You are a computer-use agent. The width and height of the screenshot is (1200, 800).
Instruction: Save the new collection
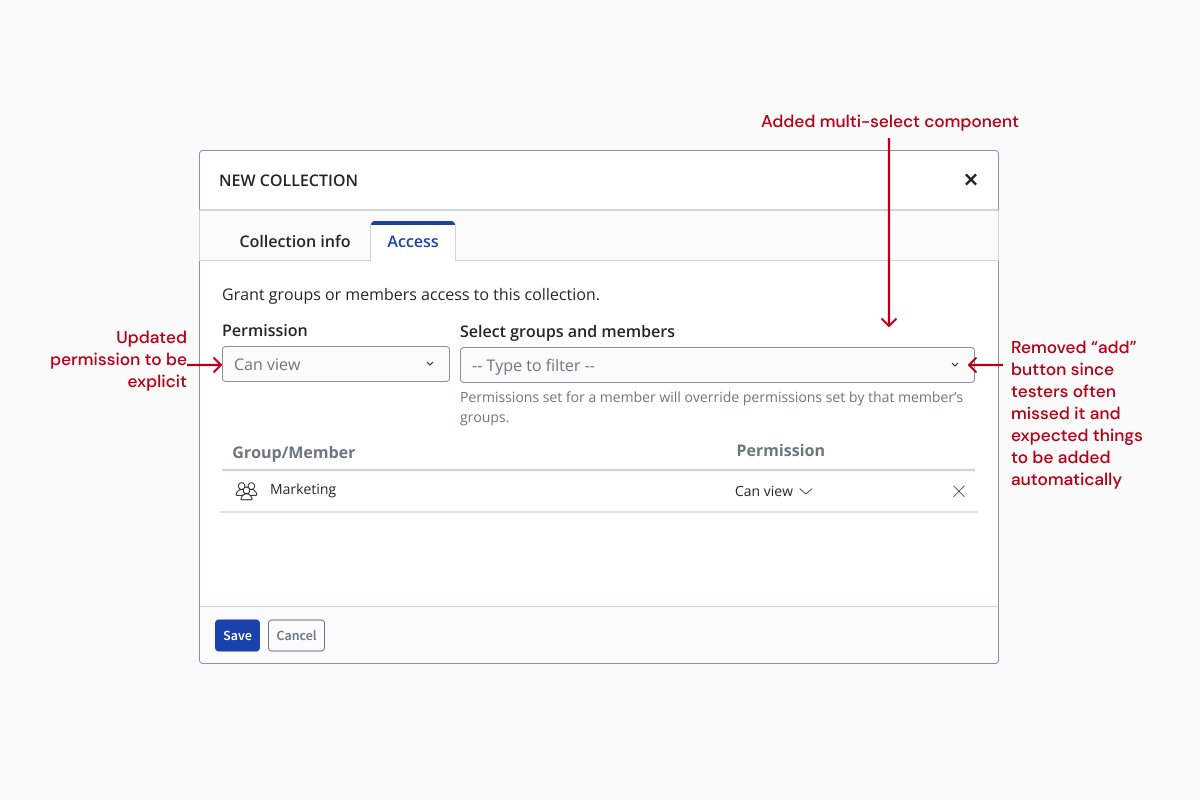237,635
